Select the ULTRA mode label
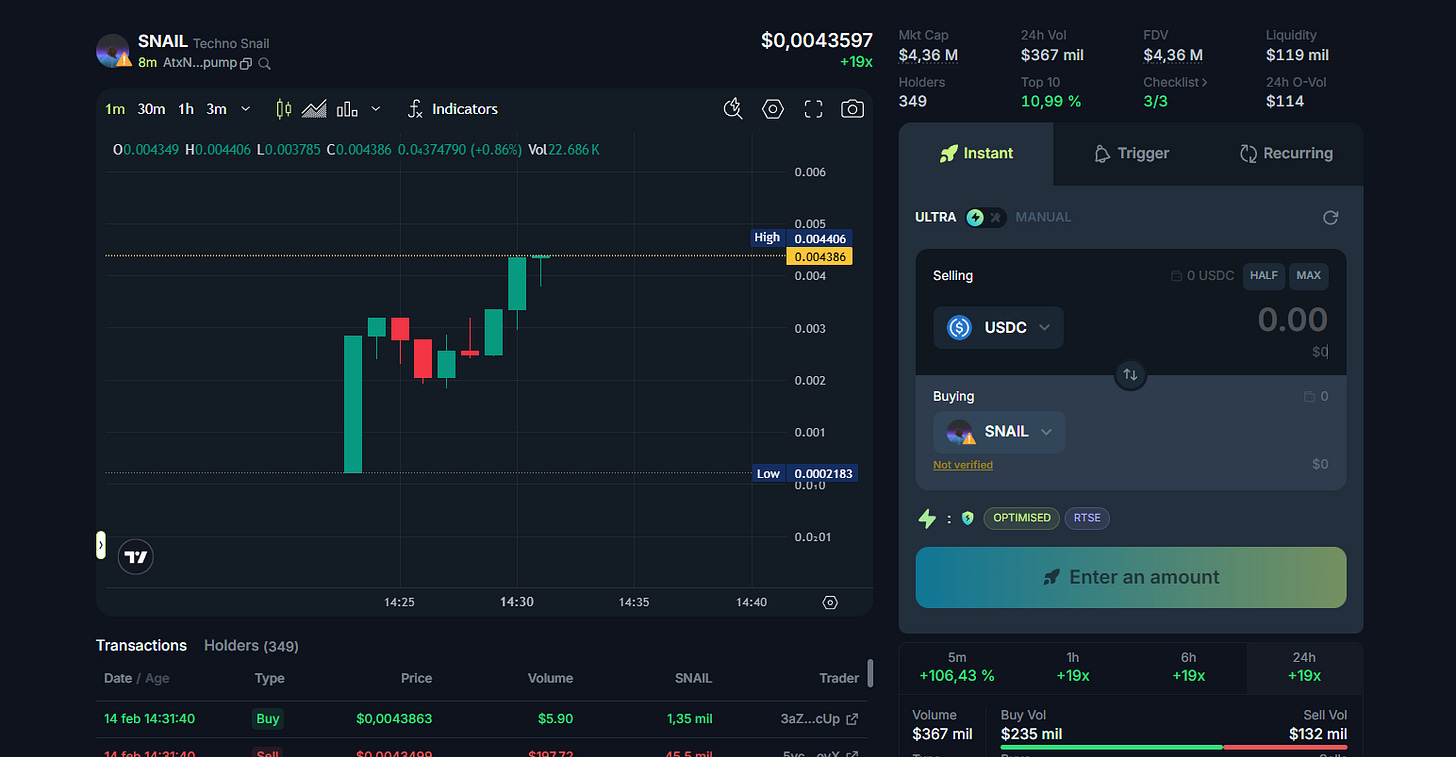Viewport: 1456px width, 757px height. [935, 217]
